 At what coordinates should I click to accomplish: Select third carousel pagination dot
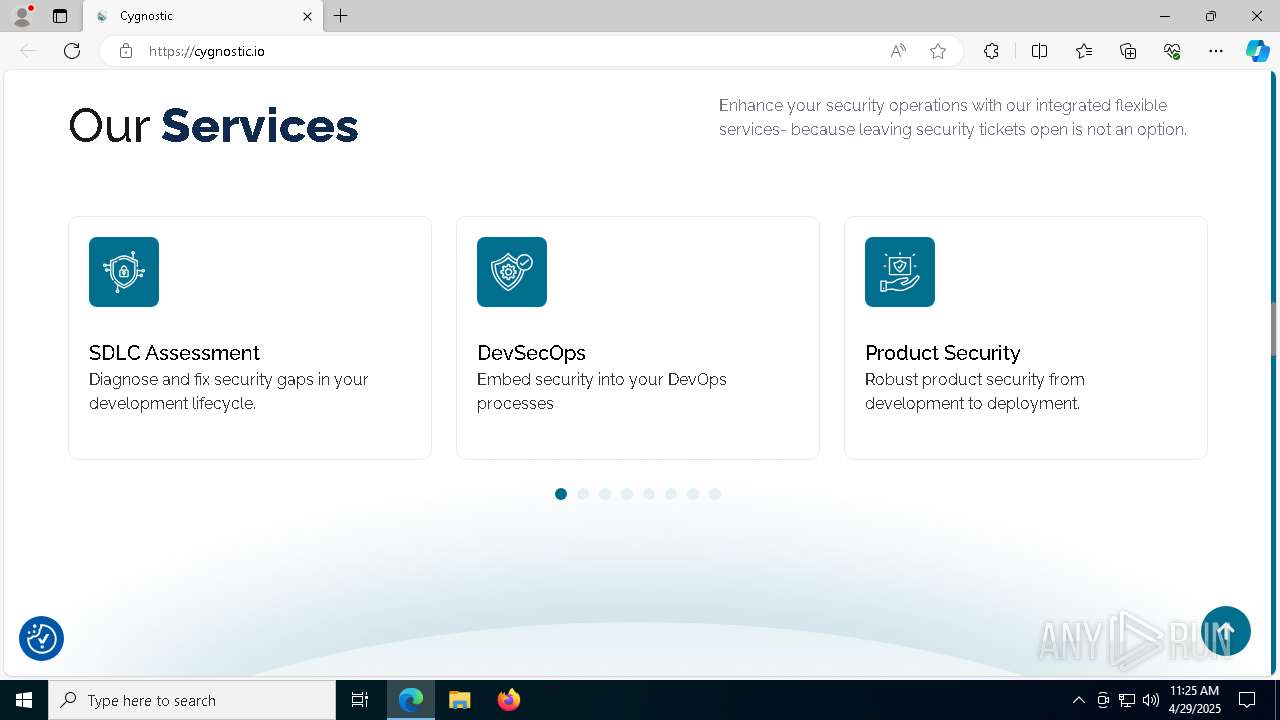point(605,494)
